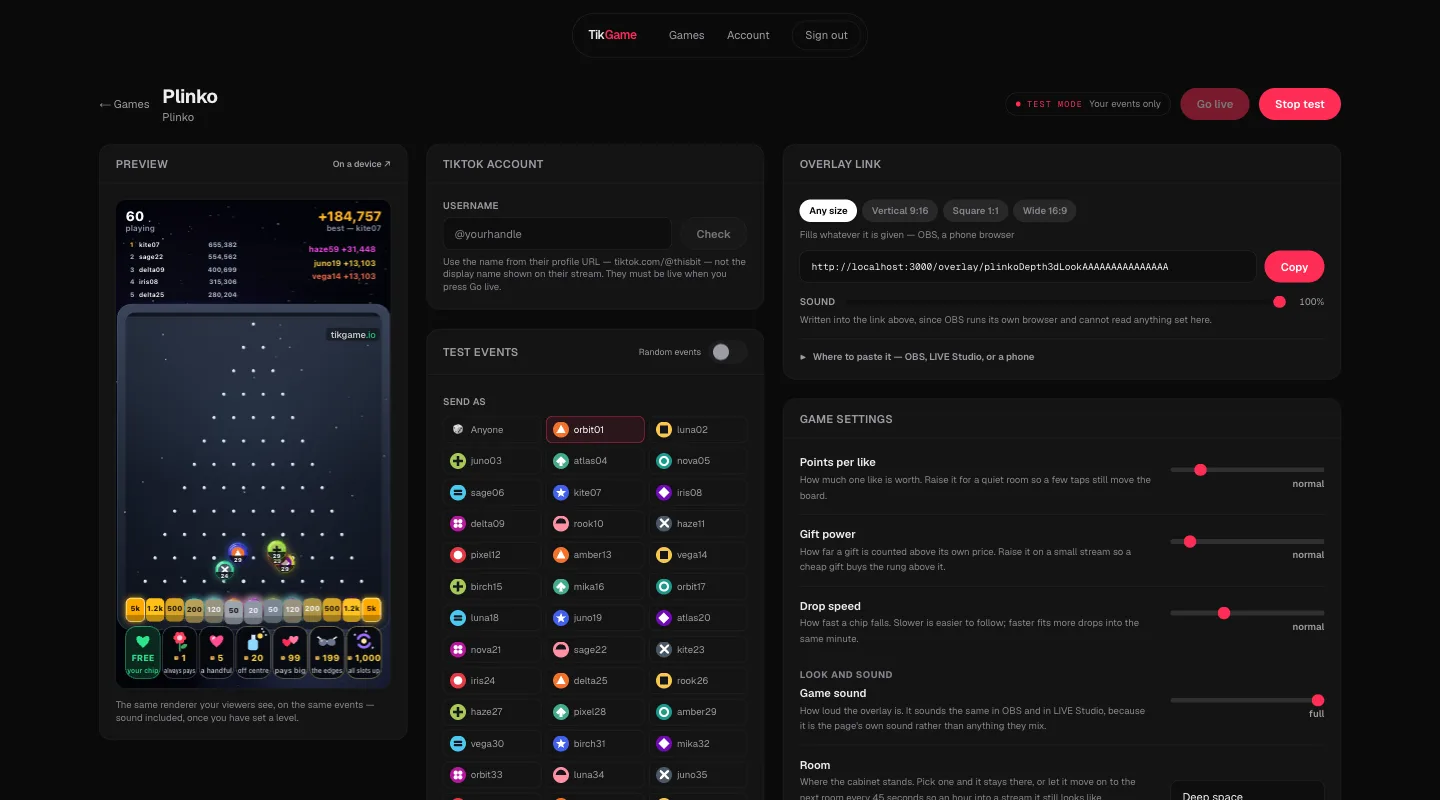Adjust the Game sound slider
Image resolution: width=1440 pixels, height=800 pixels.
coord(1247,701)
